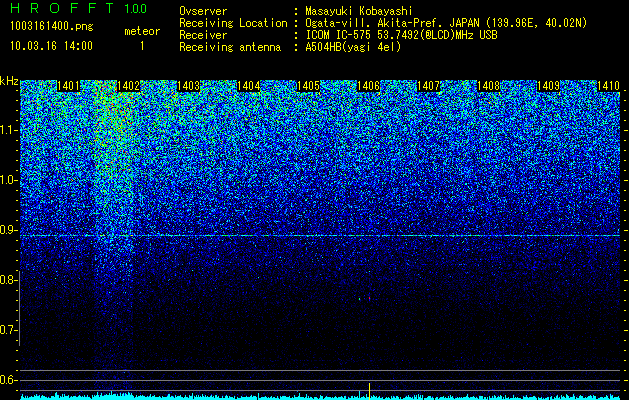Click the 0.7 kHz axis label
629x400 pixels.
click(x=7, y=330)
